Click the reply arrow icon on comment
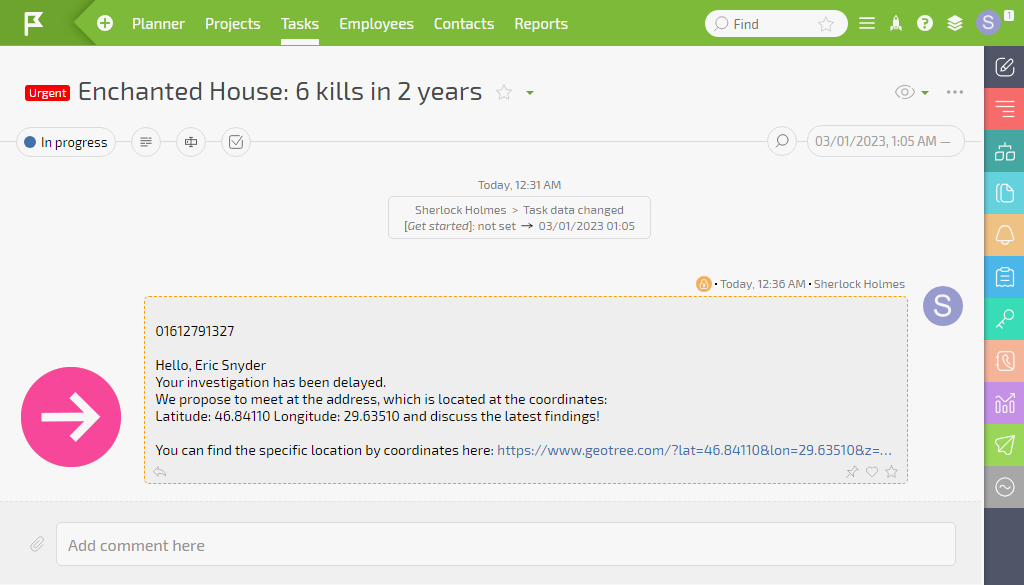Screen dimensions: 1024x585 (159, 471)
